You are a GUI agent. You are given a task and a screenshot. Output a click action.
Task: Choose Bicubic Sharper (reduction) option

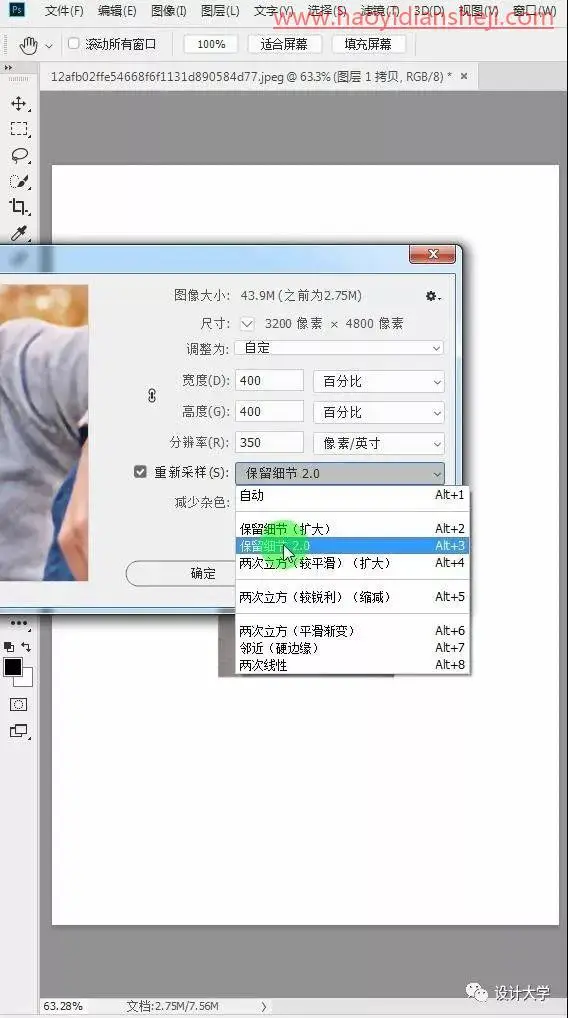tap(352, 597)
